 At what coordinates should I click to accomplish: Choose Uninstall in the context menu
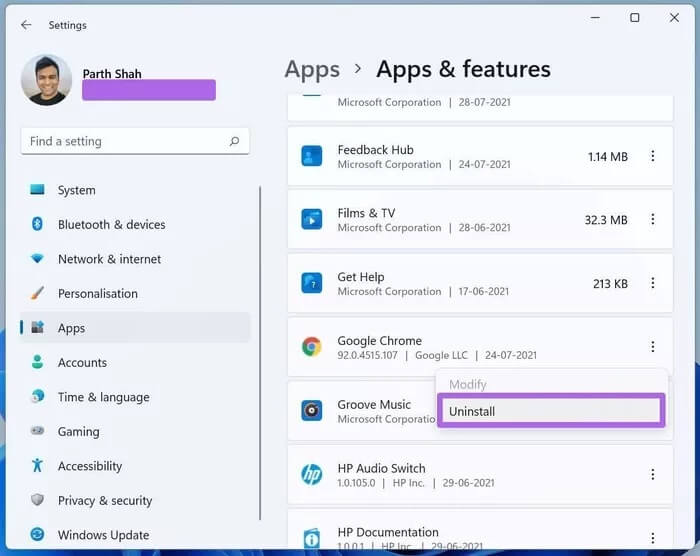pyautogui.click(x=551, y=411)
